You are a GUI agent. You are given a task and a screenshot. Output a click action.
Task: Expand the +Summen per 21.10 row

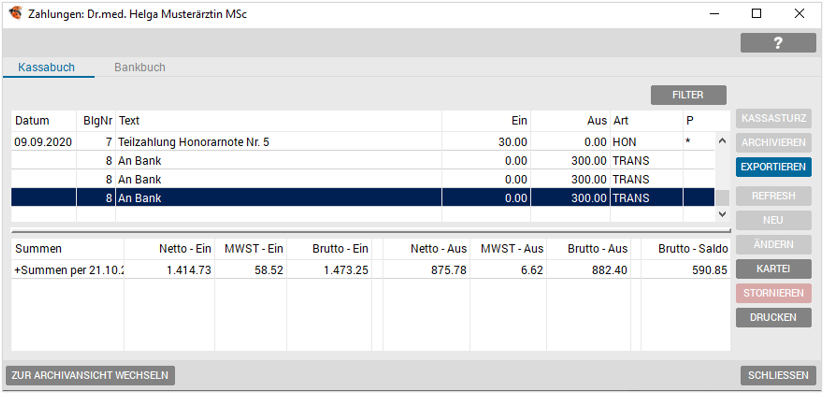(x=67, y=271)
